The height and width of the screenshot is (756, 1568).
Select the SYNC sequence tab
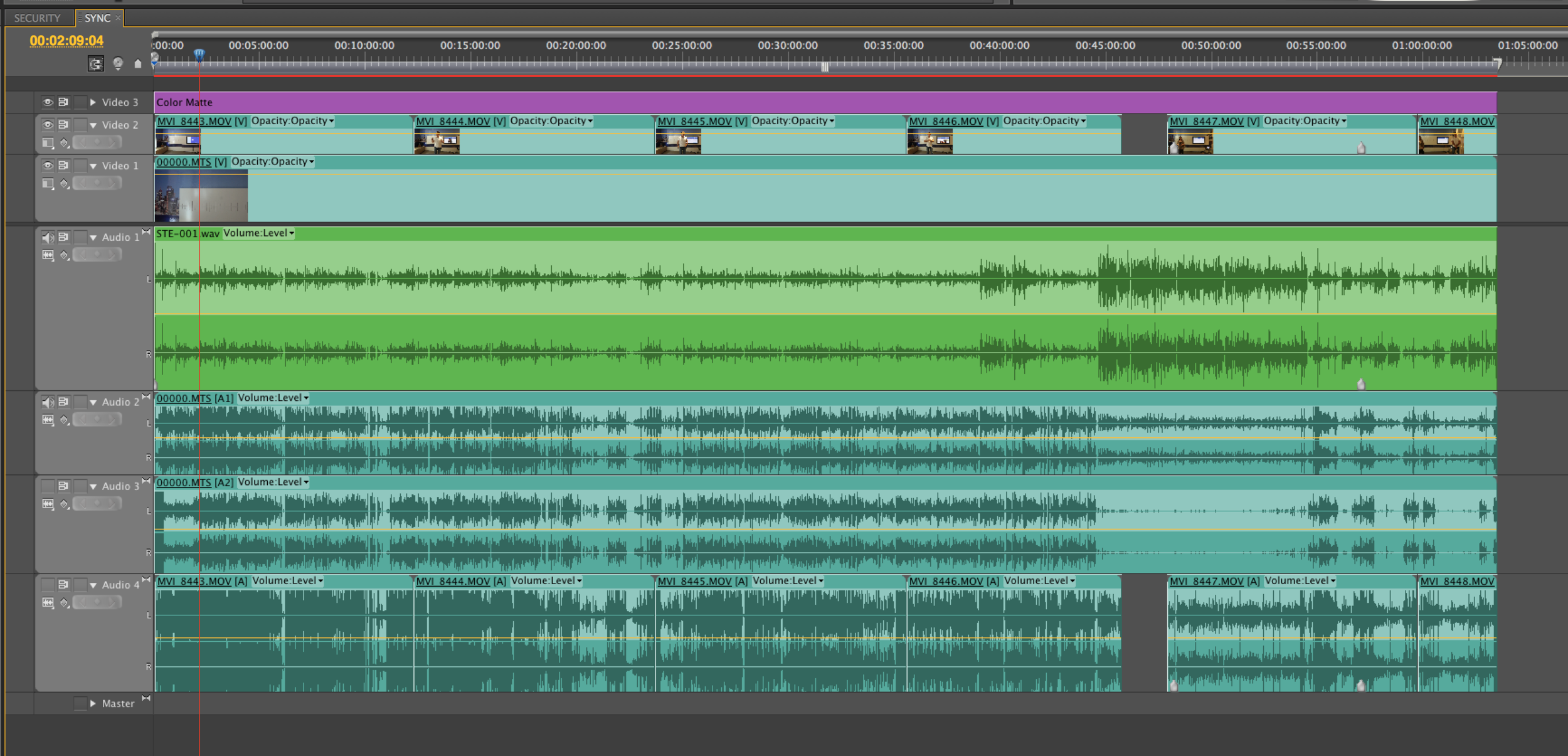click(x=98, y=18)
